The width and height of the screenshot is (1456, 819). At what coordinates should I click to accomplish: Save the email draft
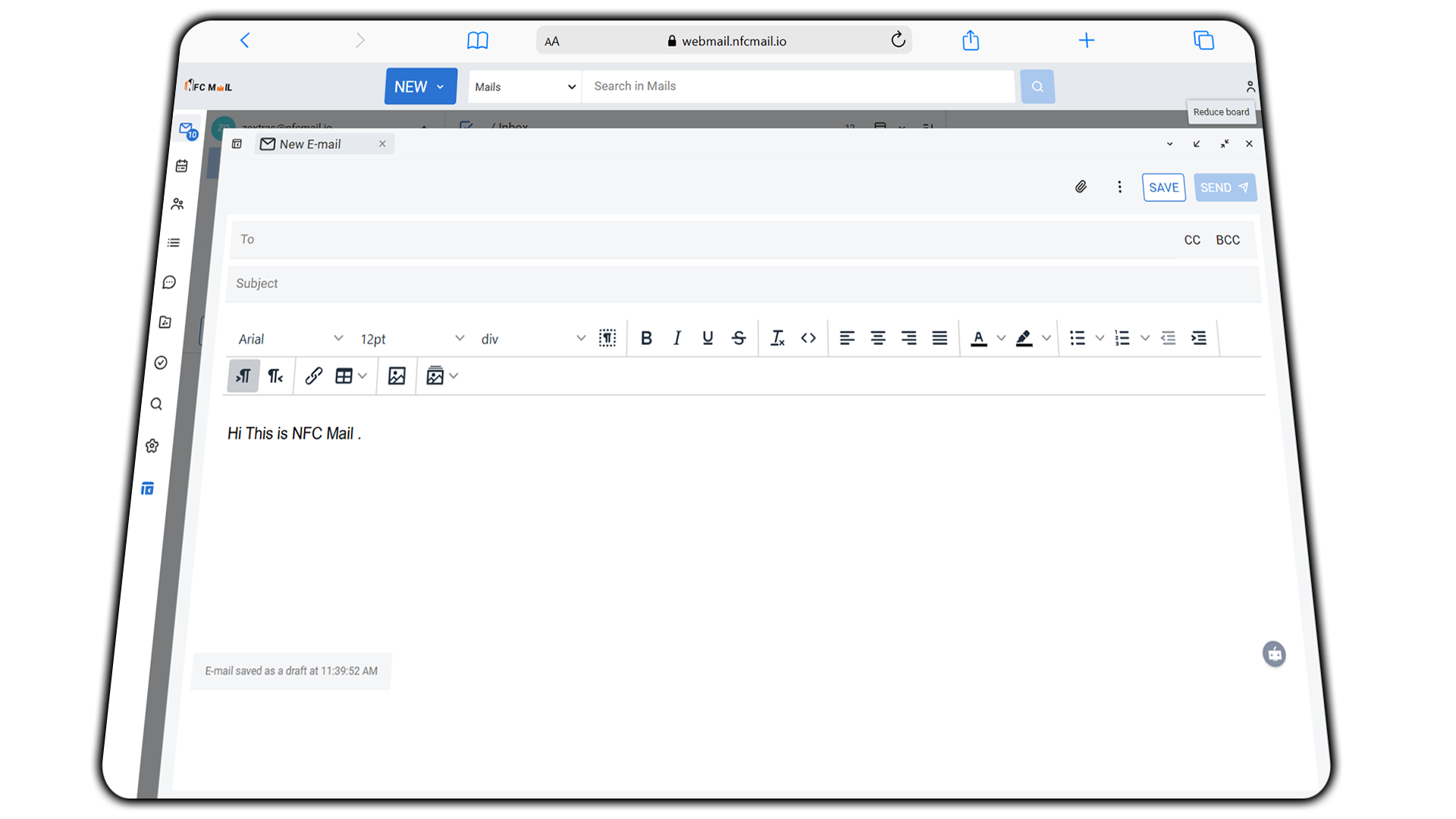(1163, 188)
